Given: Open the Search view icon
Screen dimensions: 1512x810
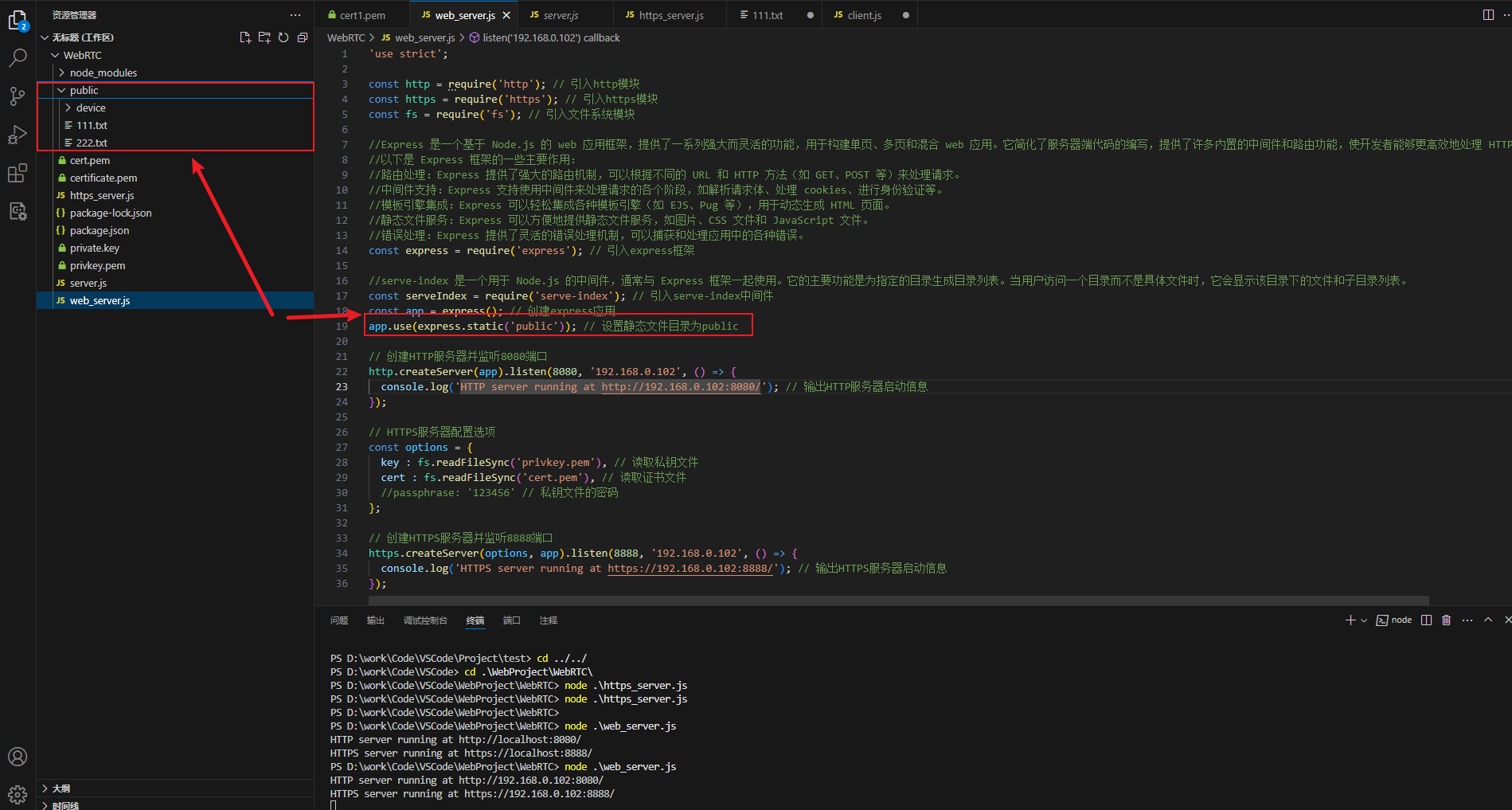Looking at the screenshot, I should (18, 57).
